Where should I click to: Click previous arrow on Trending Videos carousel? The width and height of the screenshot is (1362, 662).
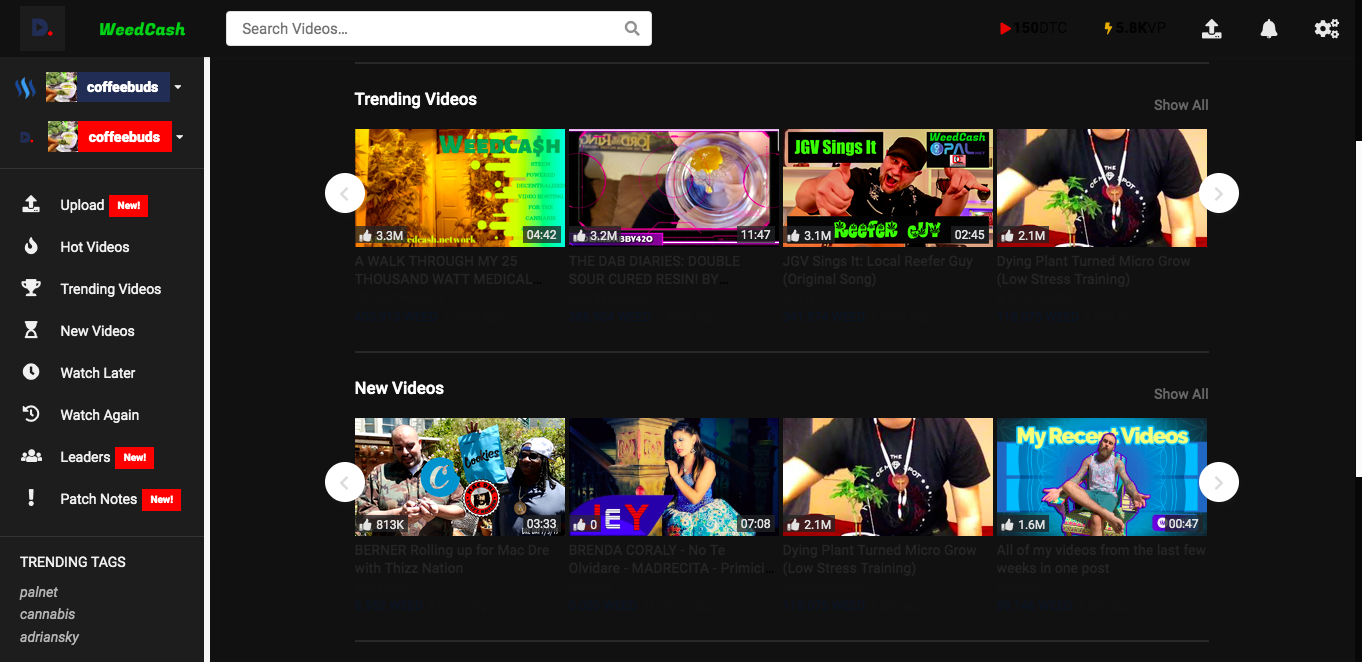coord(344,193)
